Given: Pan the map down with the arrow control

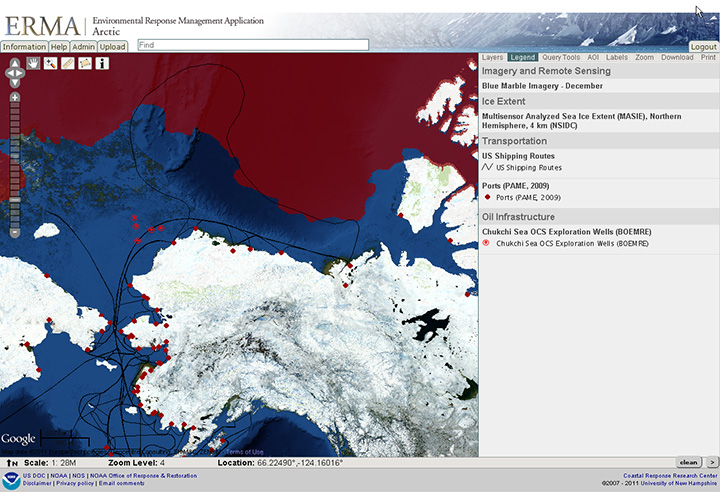Looking at the screenshot, I should [15, 83].
